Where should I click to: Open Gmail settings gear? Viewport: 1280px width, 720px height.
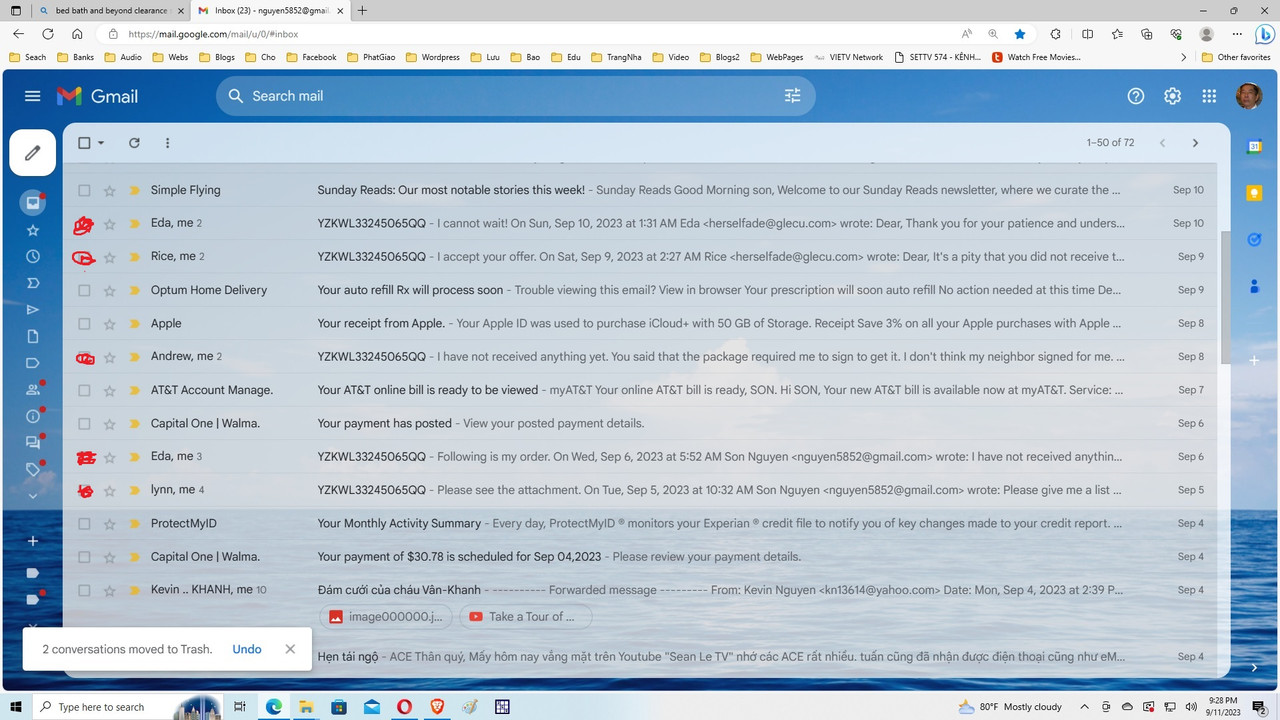(1172, 96)
